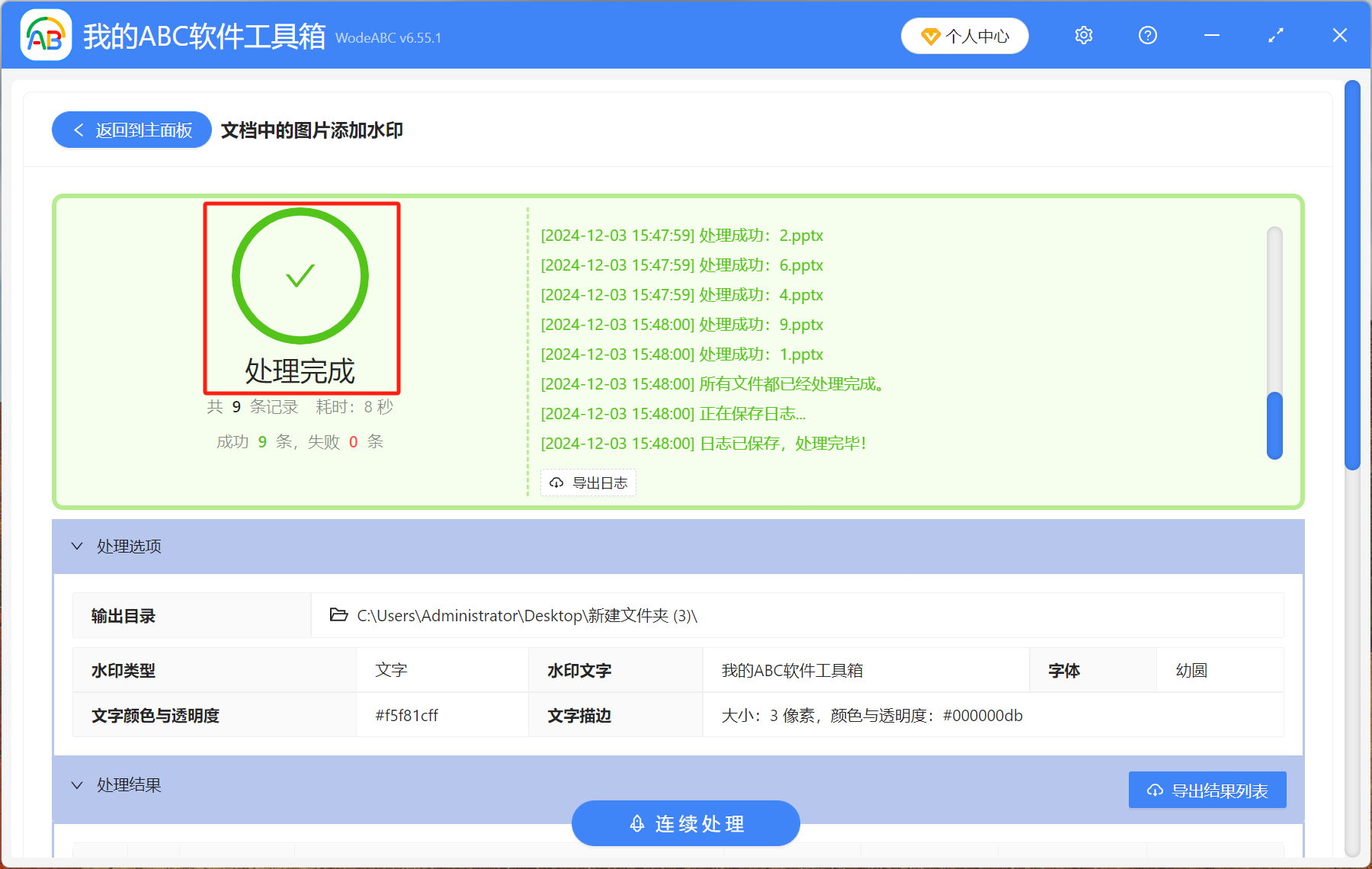1372x869 pixels.
Task: Click the diamond icon in 个人中心
Action: [x=930, y=37]
